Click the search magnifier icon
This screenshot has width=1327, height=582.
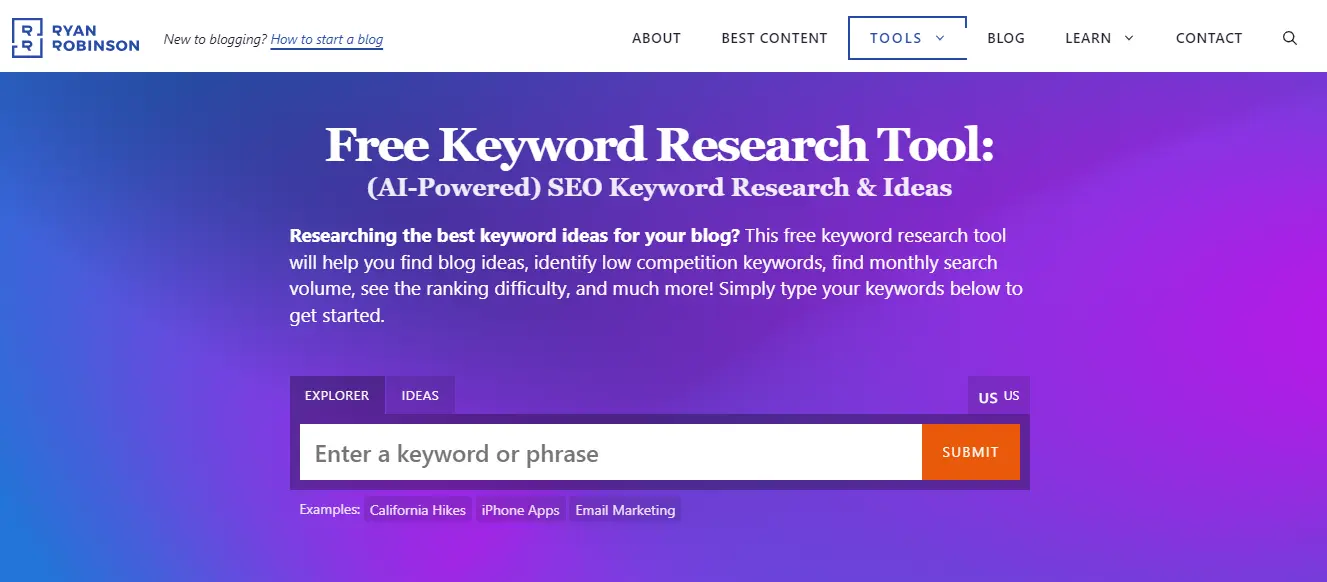1289,38
